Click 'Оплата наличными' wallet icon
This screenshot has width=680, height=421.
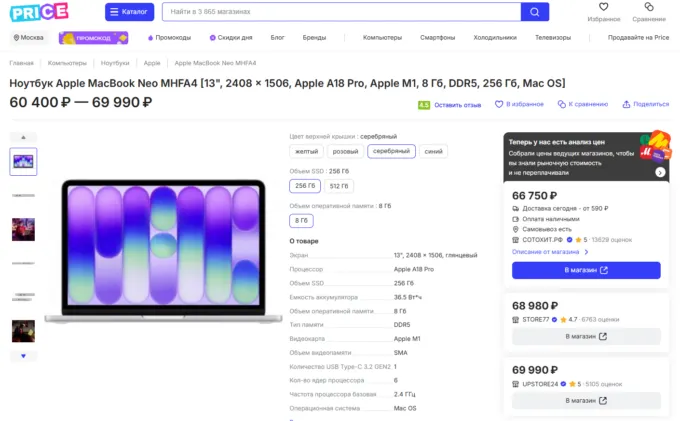tap(516, 219)
